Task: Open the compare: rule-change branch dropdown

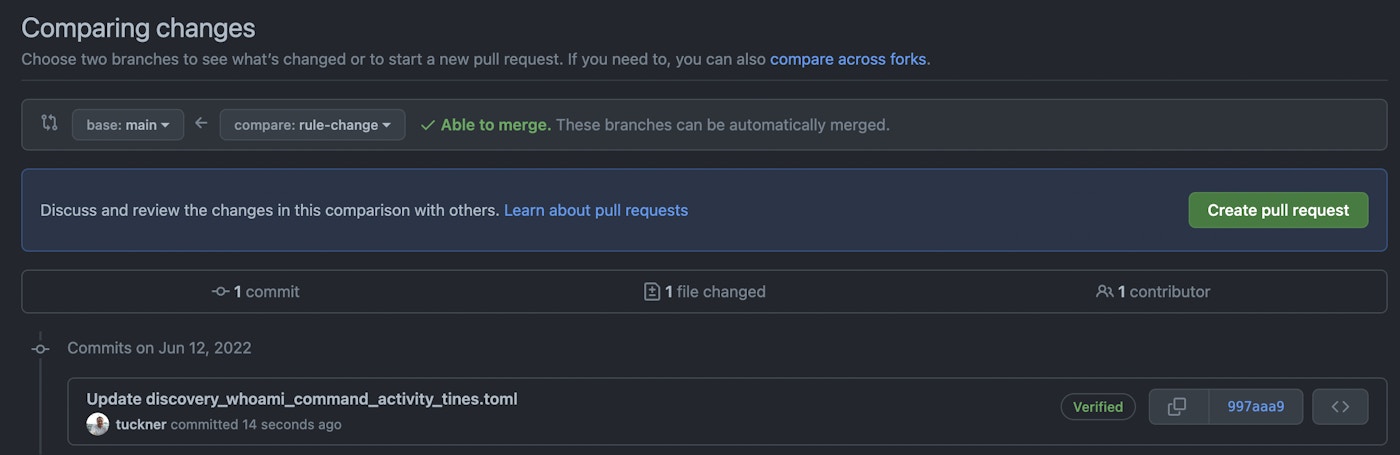Action: 312,125
